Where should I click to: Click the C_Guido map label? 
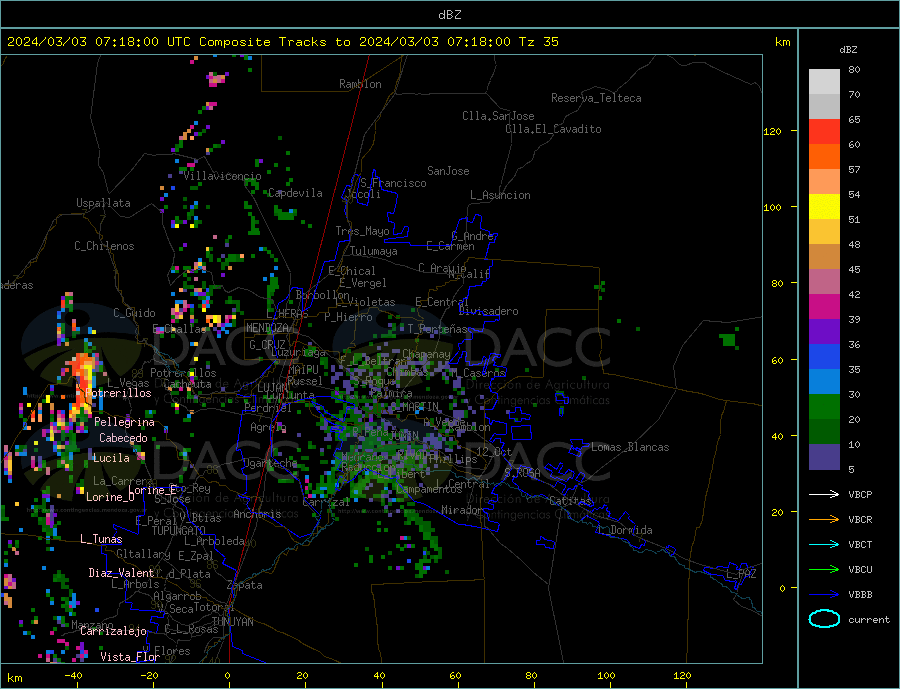[134, 313]
